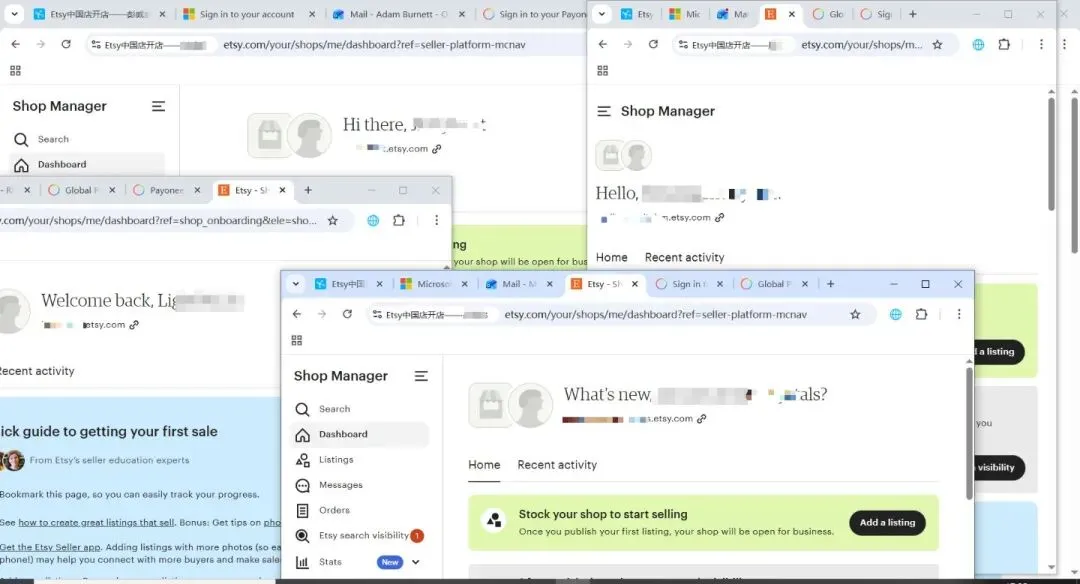Select the Home tab in front window
The height and width of the screenshot is (584, 1080).
(x=484, y=465)
